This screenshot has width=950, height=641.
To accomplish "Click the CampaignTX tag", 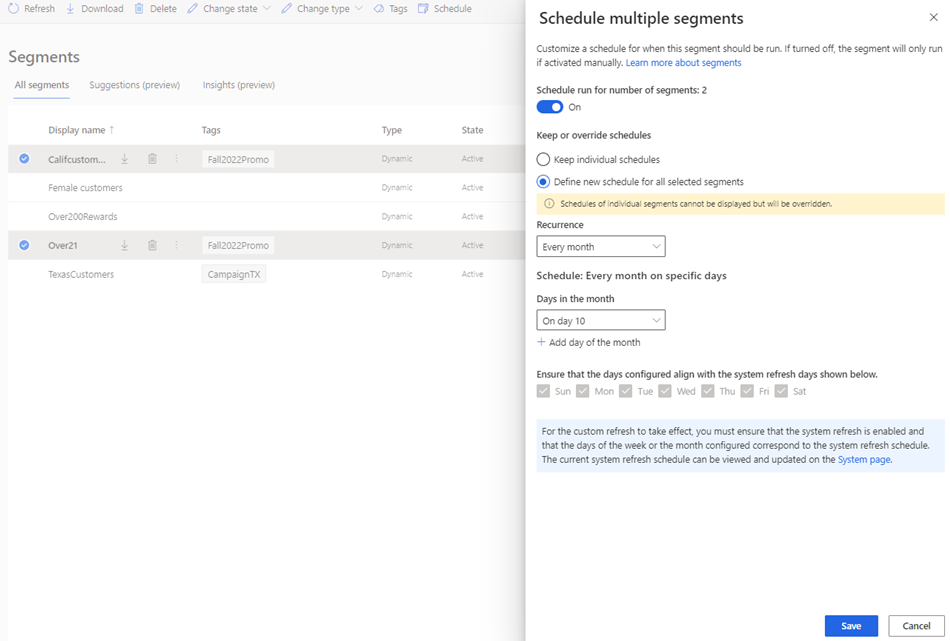I will (234, 274).
